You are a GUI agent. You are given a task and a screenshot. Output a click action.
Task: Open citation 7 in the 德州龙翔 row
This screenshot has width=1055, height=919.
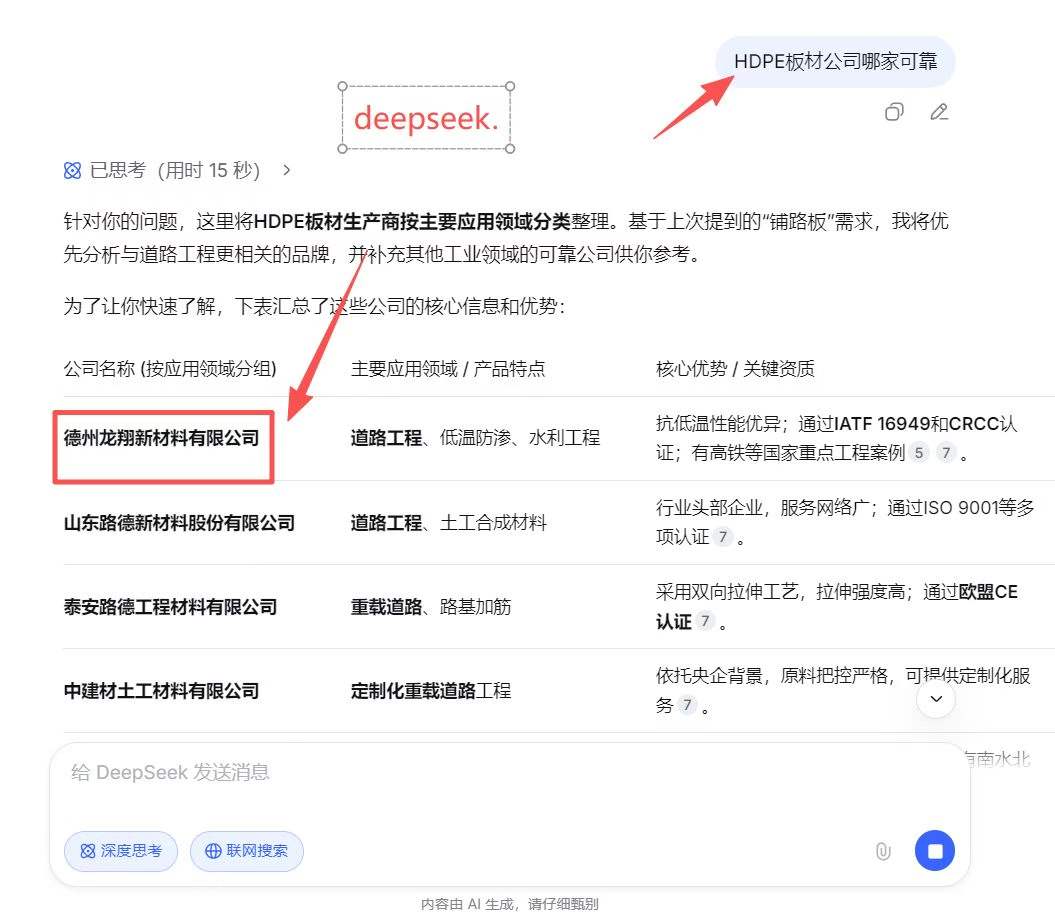[x=946, y=453]
